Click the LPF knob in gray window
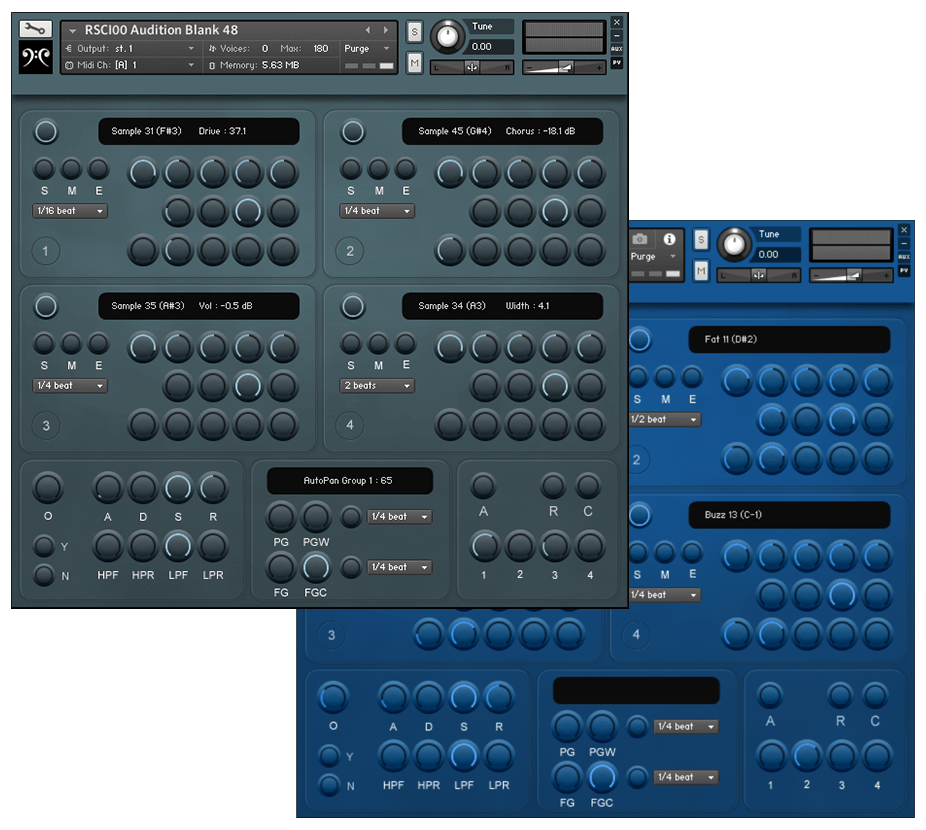The height and width of the screenshot is (830, 926). coord(178,546)
